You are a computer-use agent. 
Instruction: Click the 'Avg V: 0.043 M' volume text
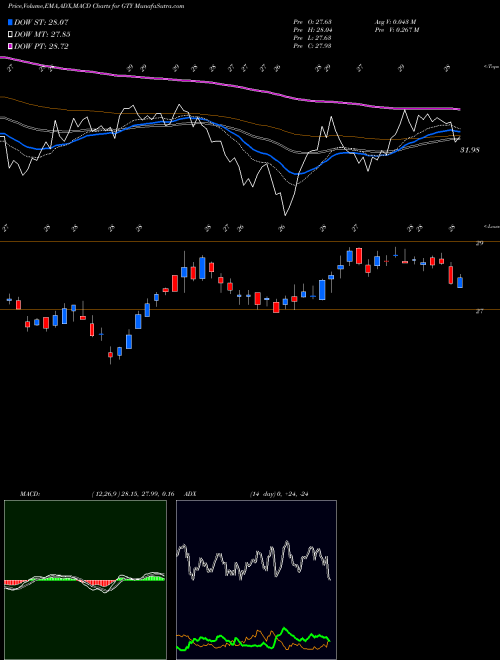(395, 22)
